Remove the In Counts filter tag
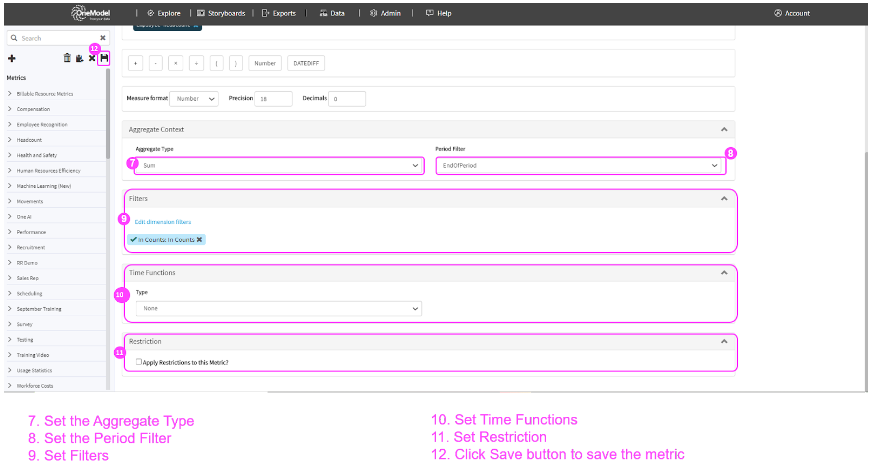872x470 pixels. coord(200,240)
